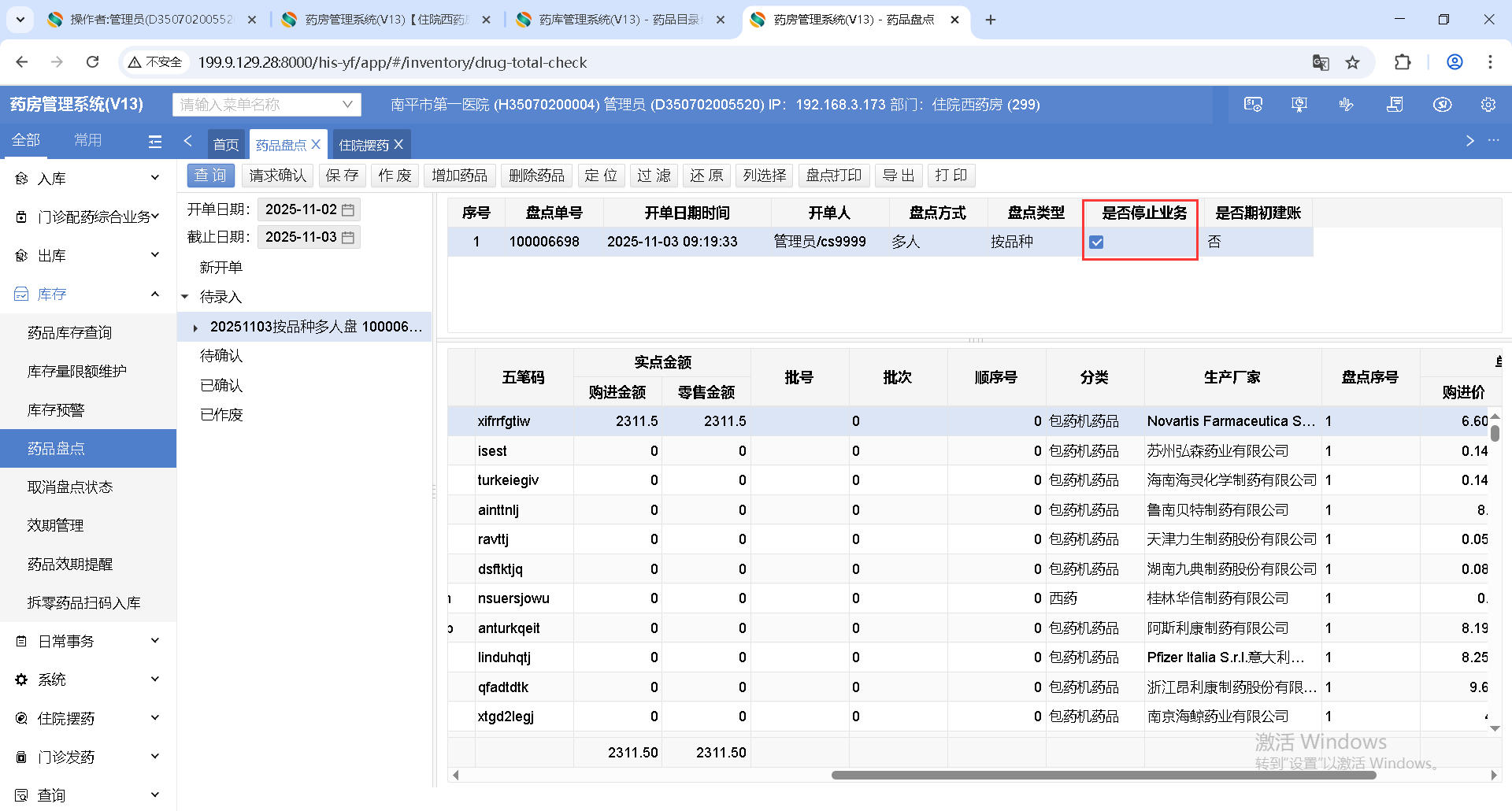Click the bar chart with pencil icon
The image size is (1512, 811).
[1347, 105]
